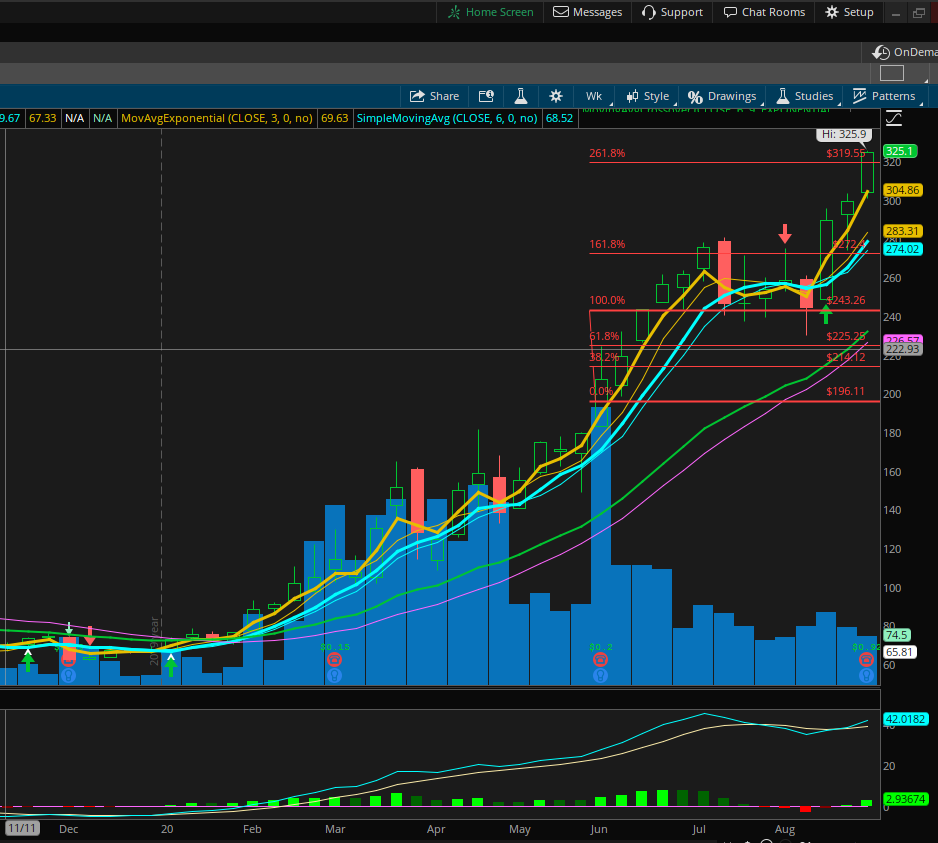Image resolution: width=938 pixels, height=843 pixels.
Task: Click the lightbulb icon near Jun
Action: (x=600, y=675)
